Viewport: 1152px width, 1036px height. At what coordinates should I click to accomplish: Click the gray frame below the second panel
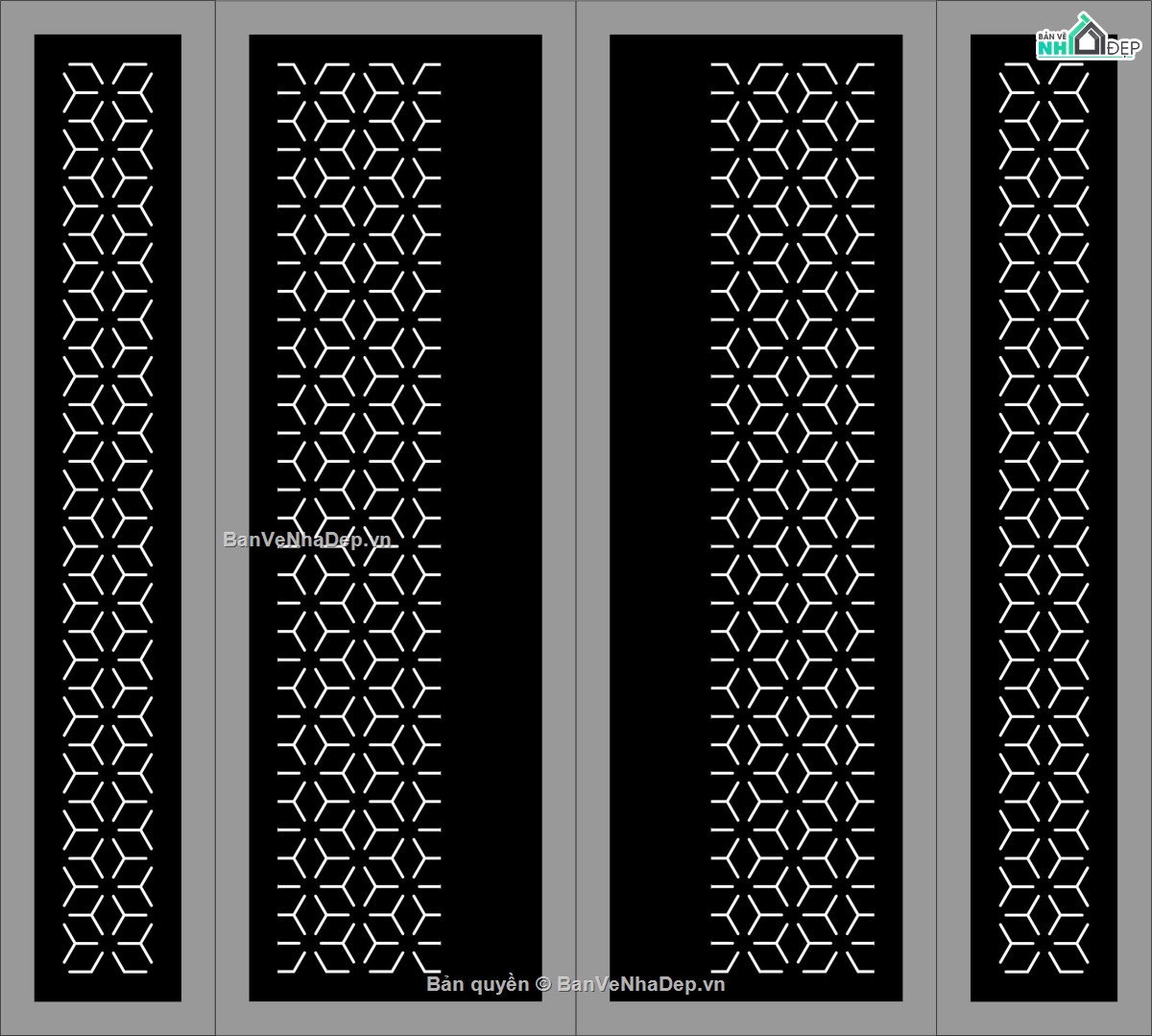[x=394, y=1018]
